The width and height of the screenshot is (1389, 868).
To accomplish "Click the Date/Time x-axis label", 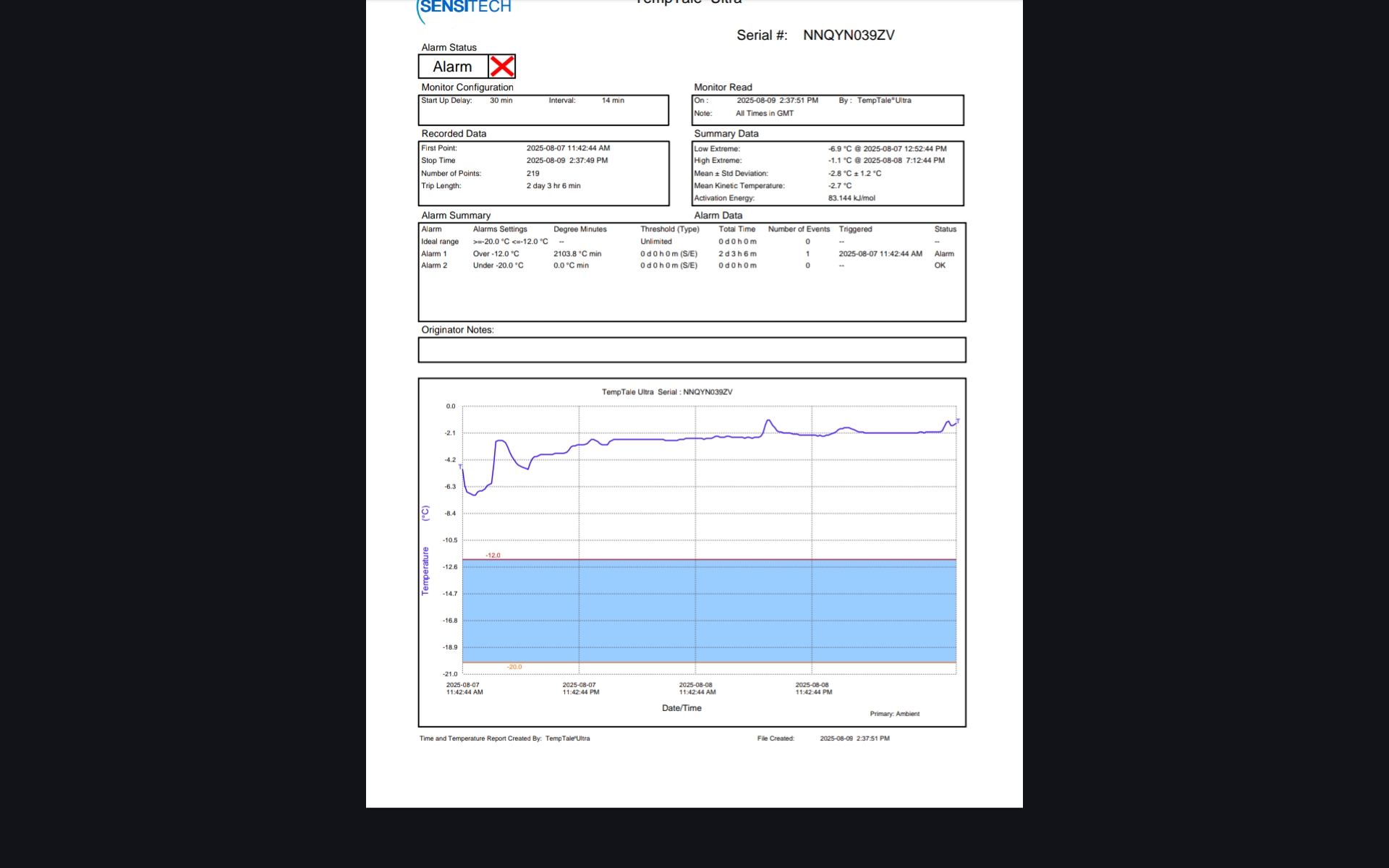I will tap(681, 708).
